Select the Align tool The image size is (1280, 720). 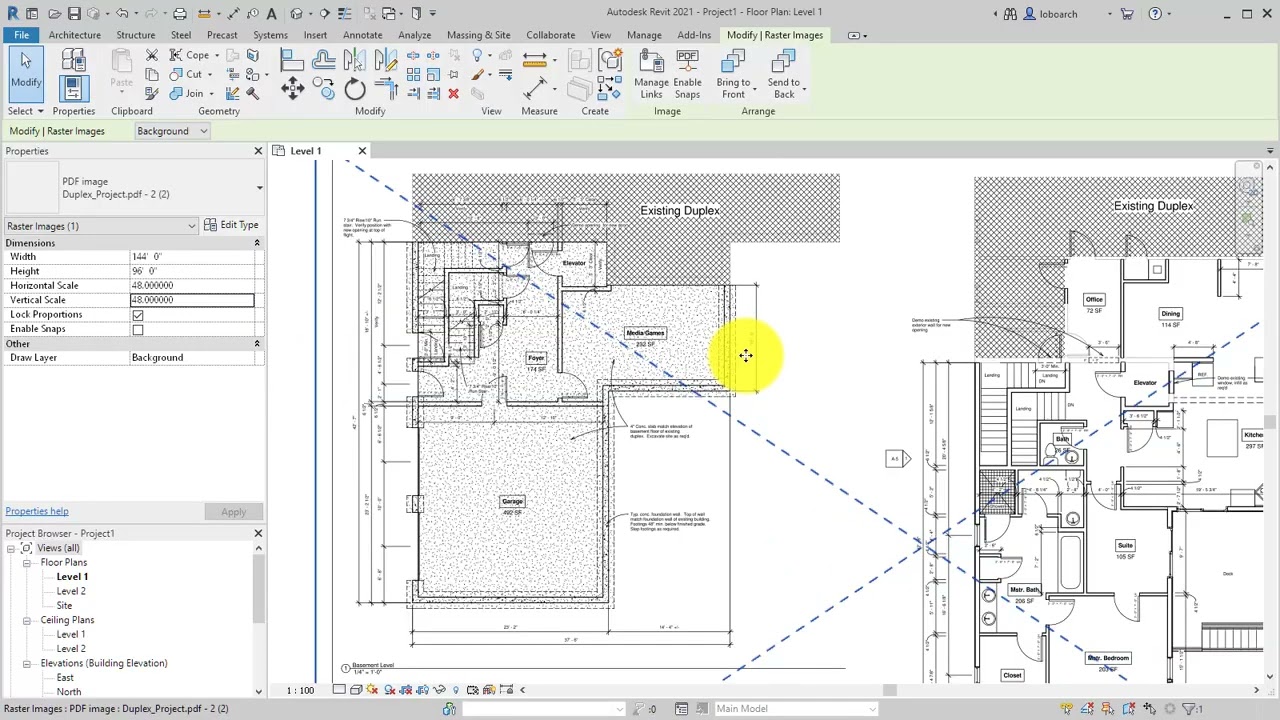point(292,61)
